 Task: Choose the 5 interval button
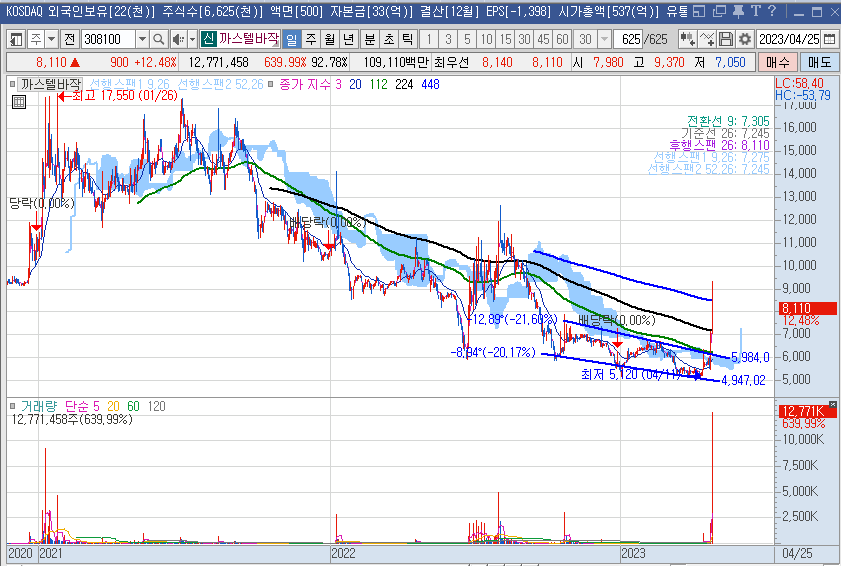467,39
